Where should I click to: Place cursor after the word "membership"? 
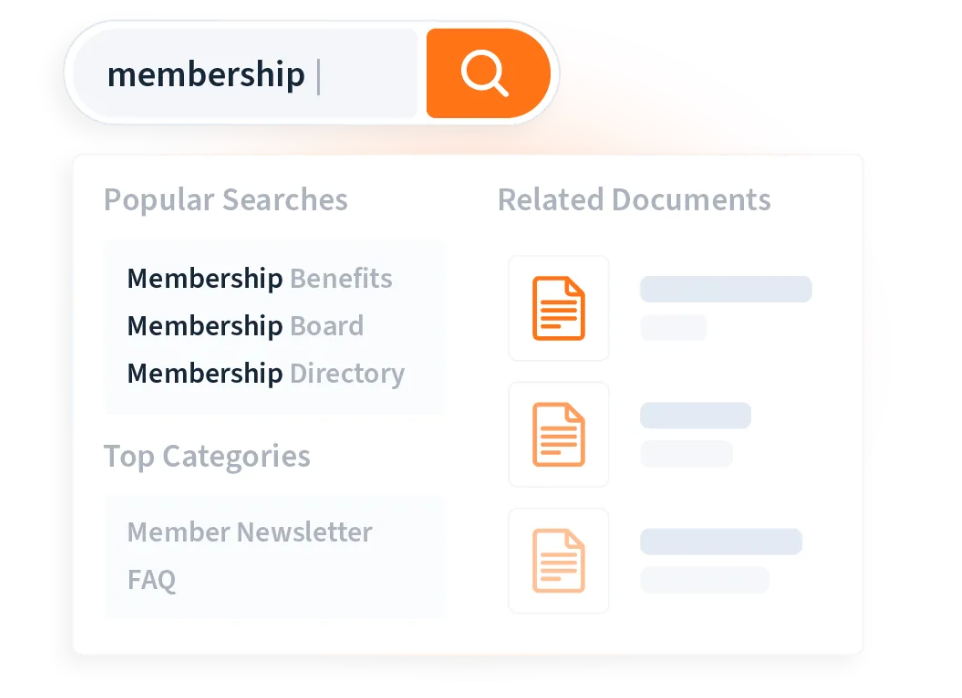pyautogui.click(x=312, y=75)
